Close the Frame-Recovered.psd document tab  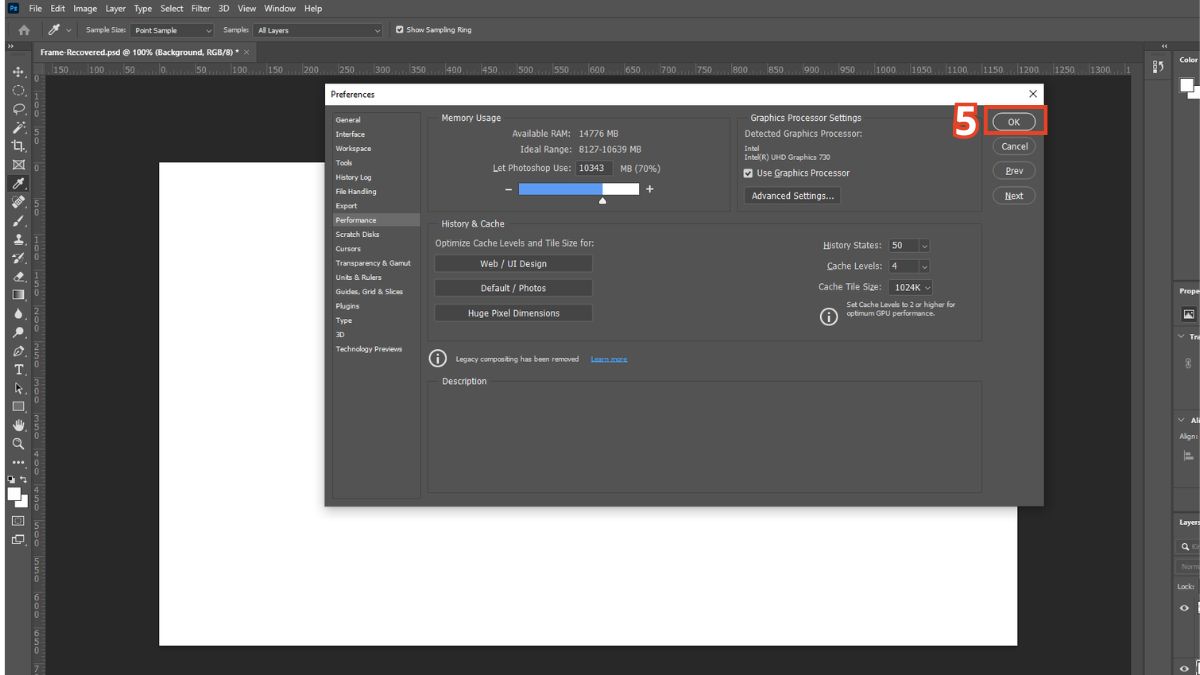coord(247,51)
